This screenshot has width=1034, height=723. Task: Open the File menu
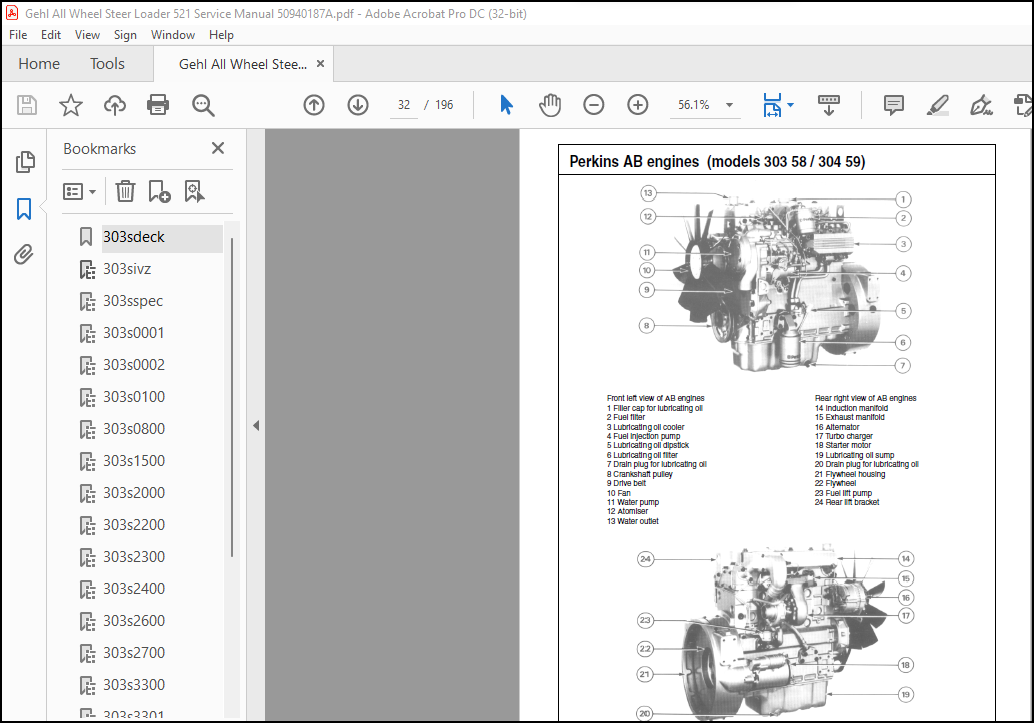pos(18,35)
